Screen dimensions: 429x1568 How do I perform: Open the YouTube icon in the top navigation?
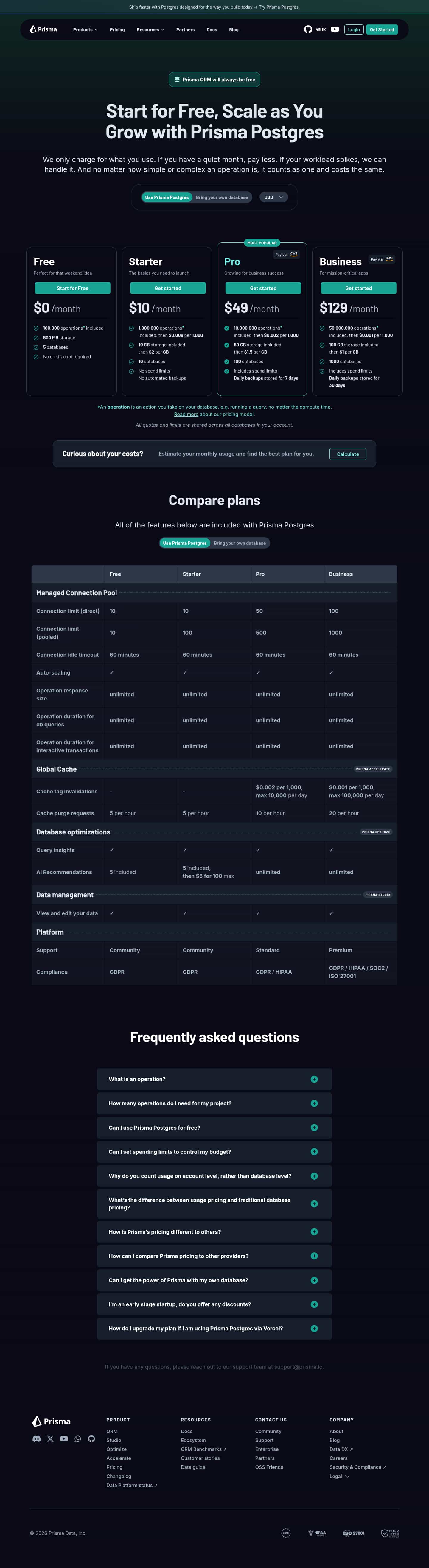tap(335, 29)
